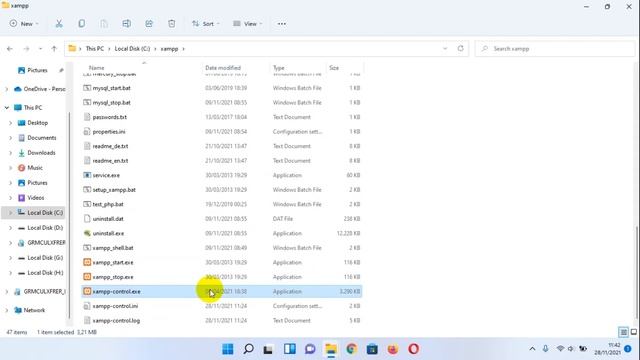This screenshot has height=360, width=640.
Task: Click the Cut scissors icon
Action: [x=59, y=24]
